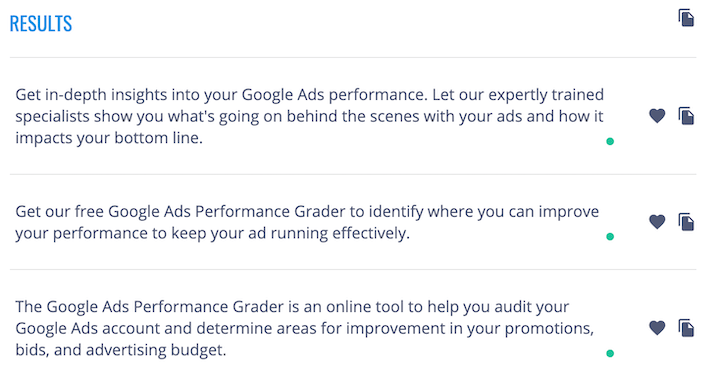Image resolution: width=720 pixels, height=378 pixels.
Task: Click the text 'bids, and advertising budget.'
Action: (x=121, y=350)
